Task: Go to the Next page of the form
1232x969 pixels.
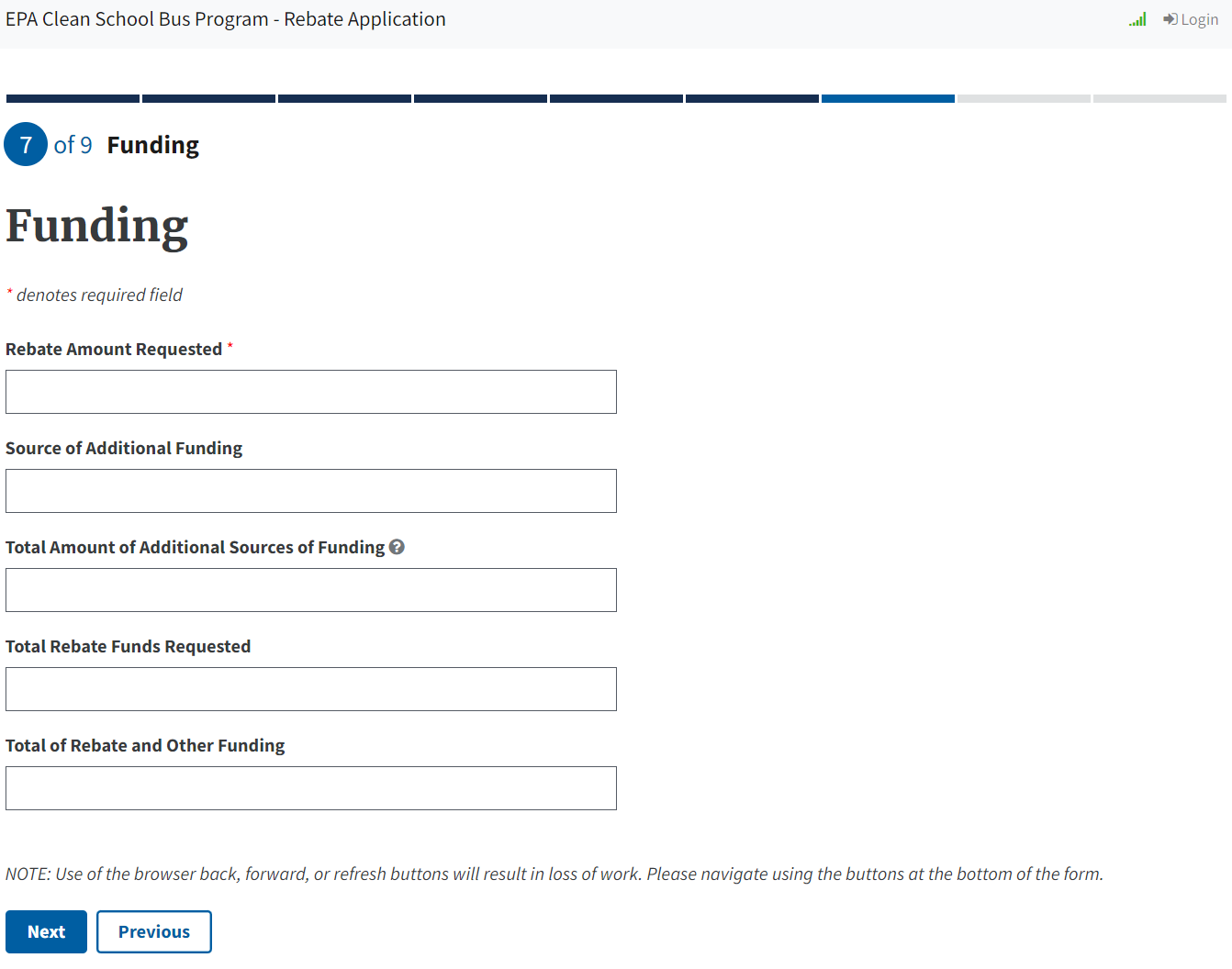Action: pyautogui.click(x=46, y=931)
